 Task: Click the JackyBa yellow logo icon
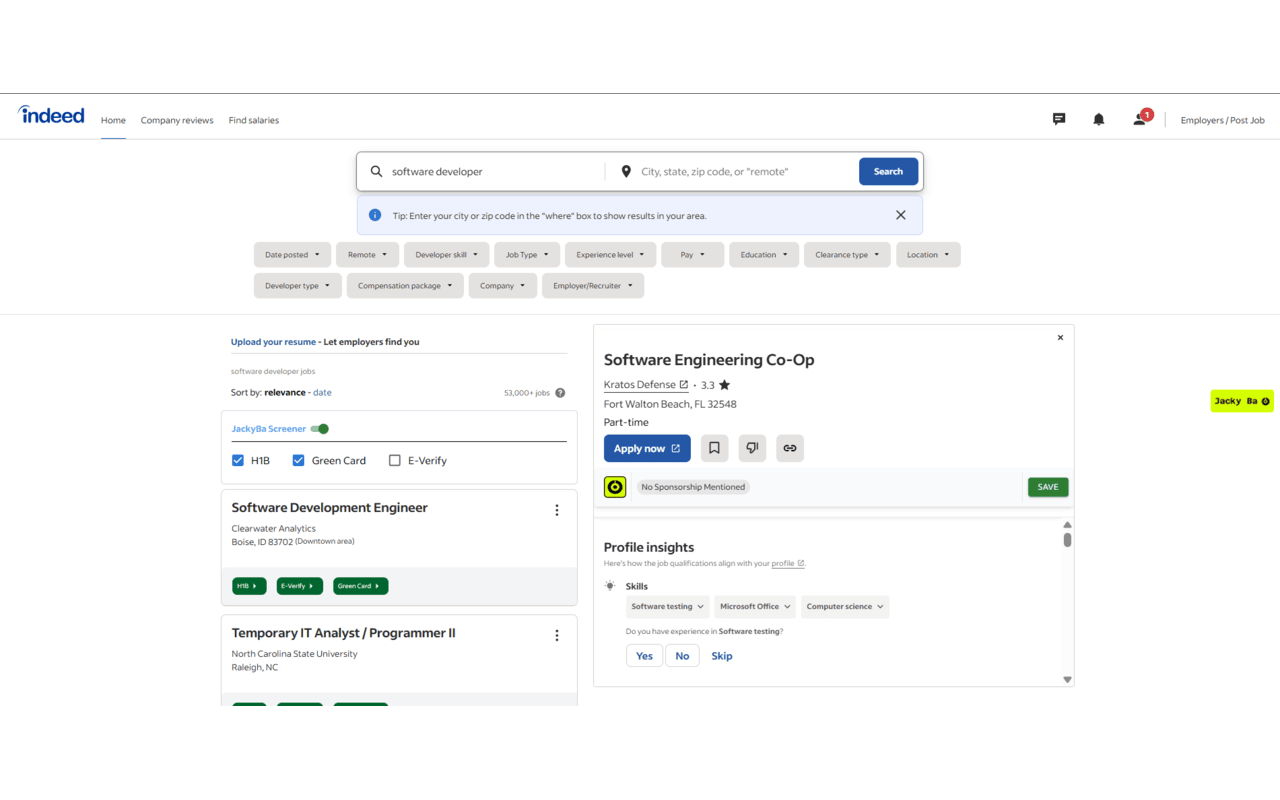pos(615,487)
